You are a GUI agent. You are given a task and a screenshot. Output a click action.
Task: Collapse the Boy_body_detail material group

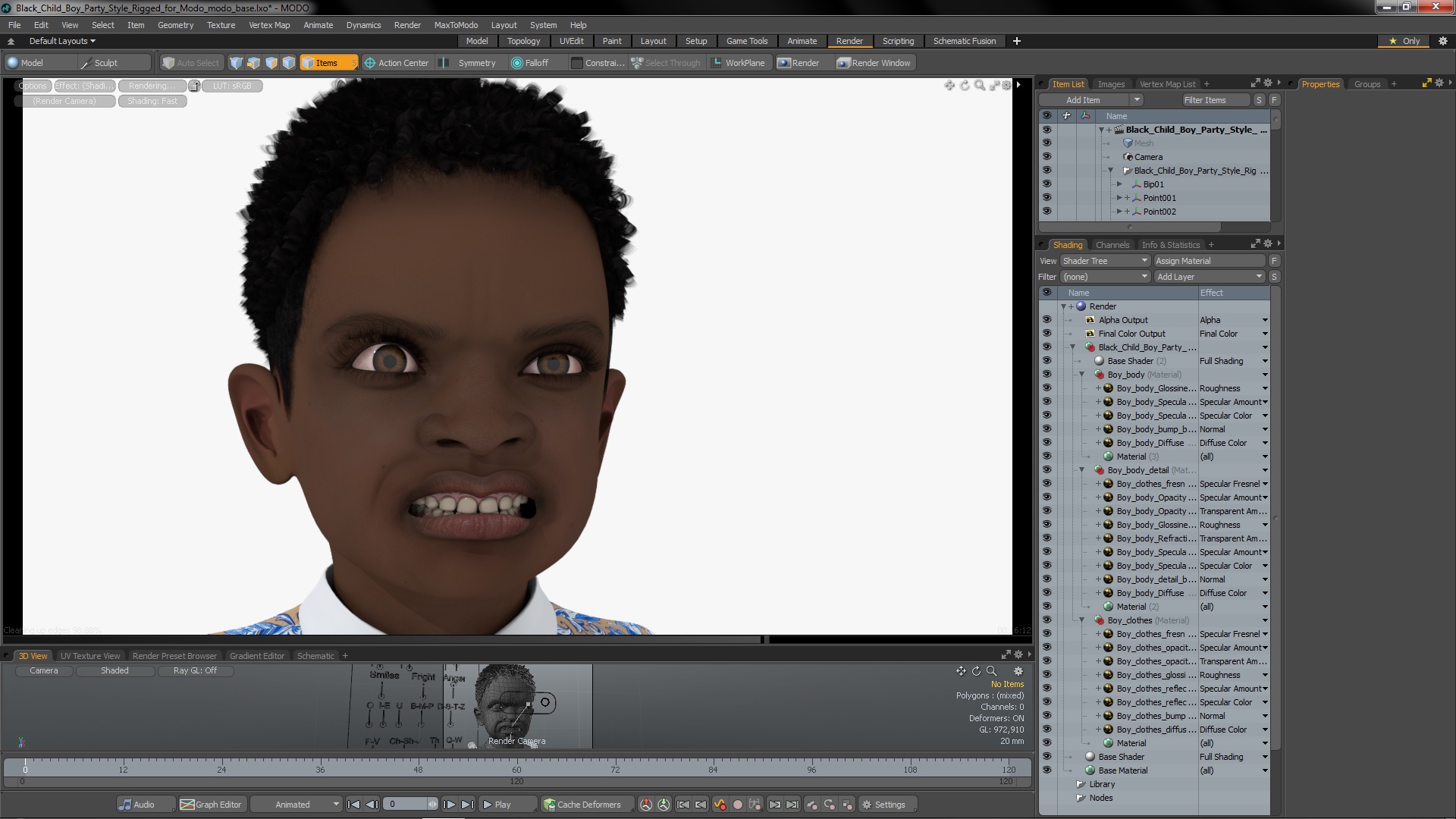pyautogui.click(x=1082, y=470)
